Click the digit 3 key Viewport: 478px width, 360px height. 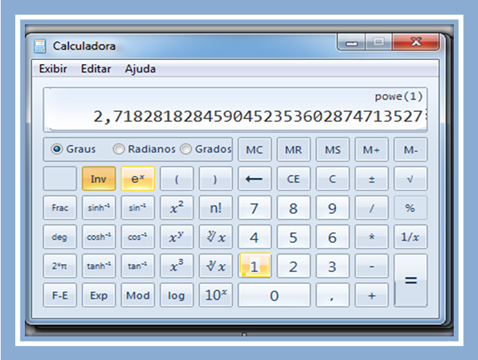333,266
